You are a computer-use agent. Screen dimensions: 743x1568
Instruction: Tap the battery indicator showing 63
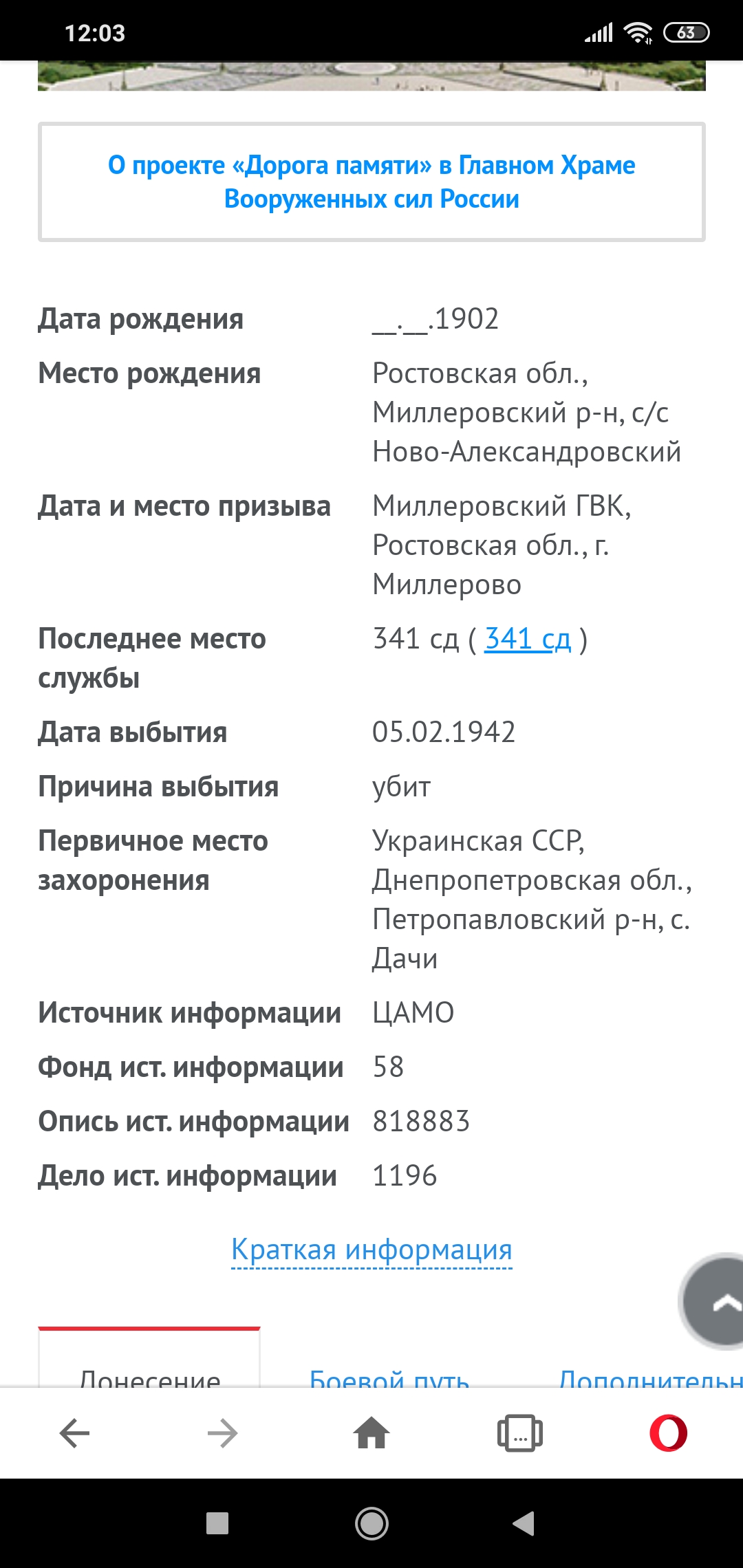pos(686,32)
